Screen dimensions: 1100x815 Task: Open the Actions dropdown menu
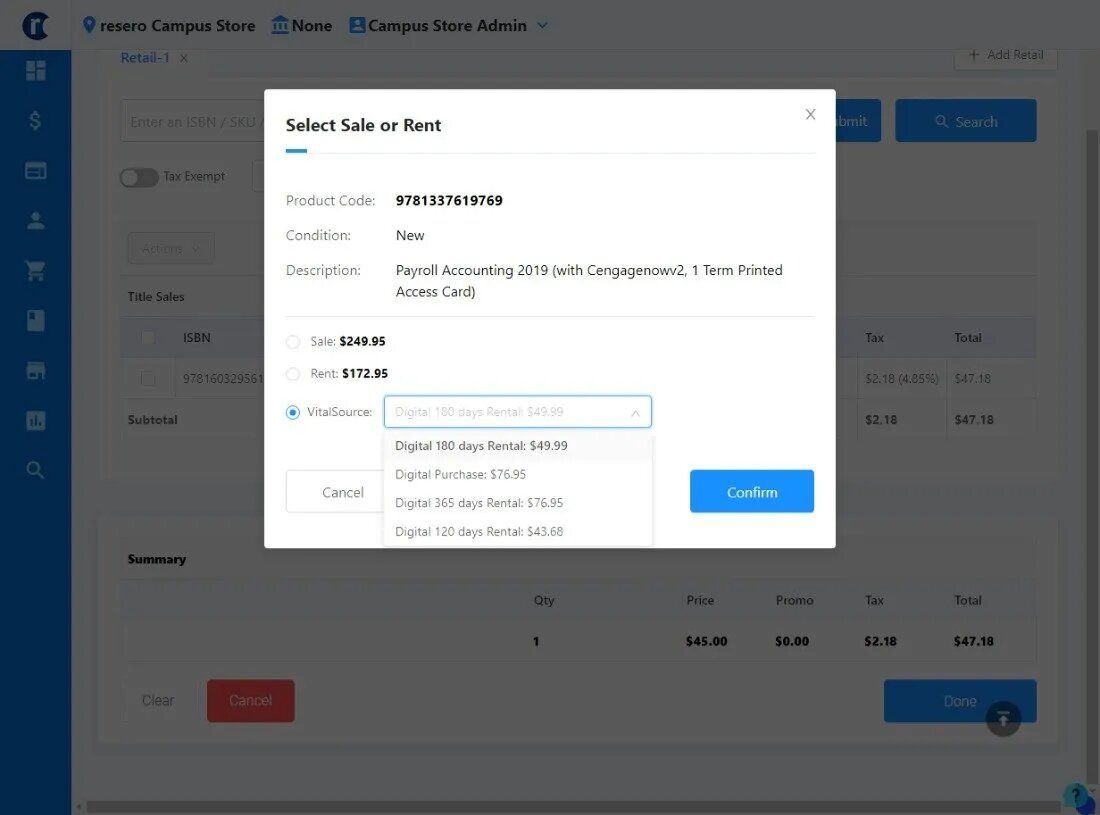[x=170, y=247]
